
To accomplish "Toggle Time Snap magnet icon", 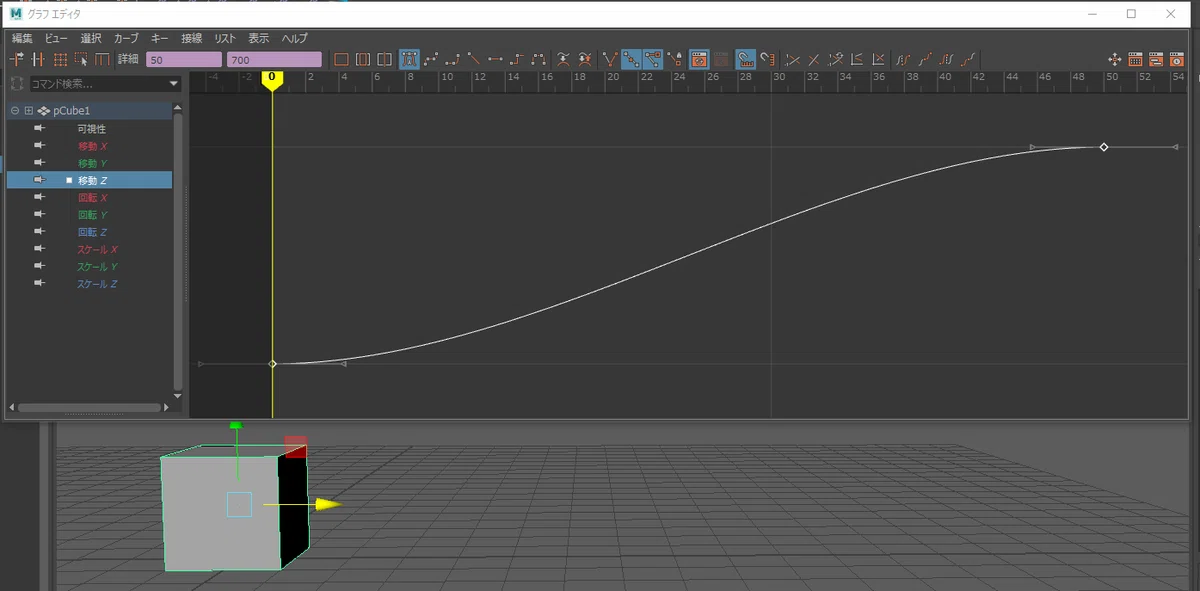I will click(746, 59).
